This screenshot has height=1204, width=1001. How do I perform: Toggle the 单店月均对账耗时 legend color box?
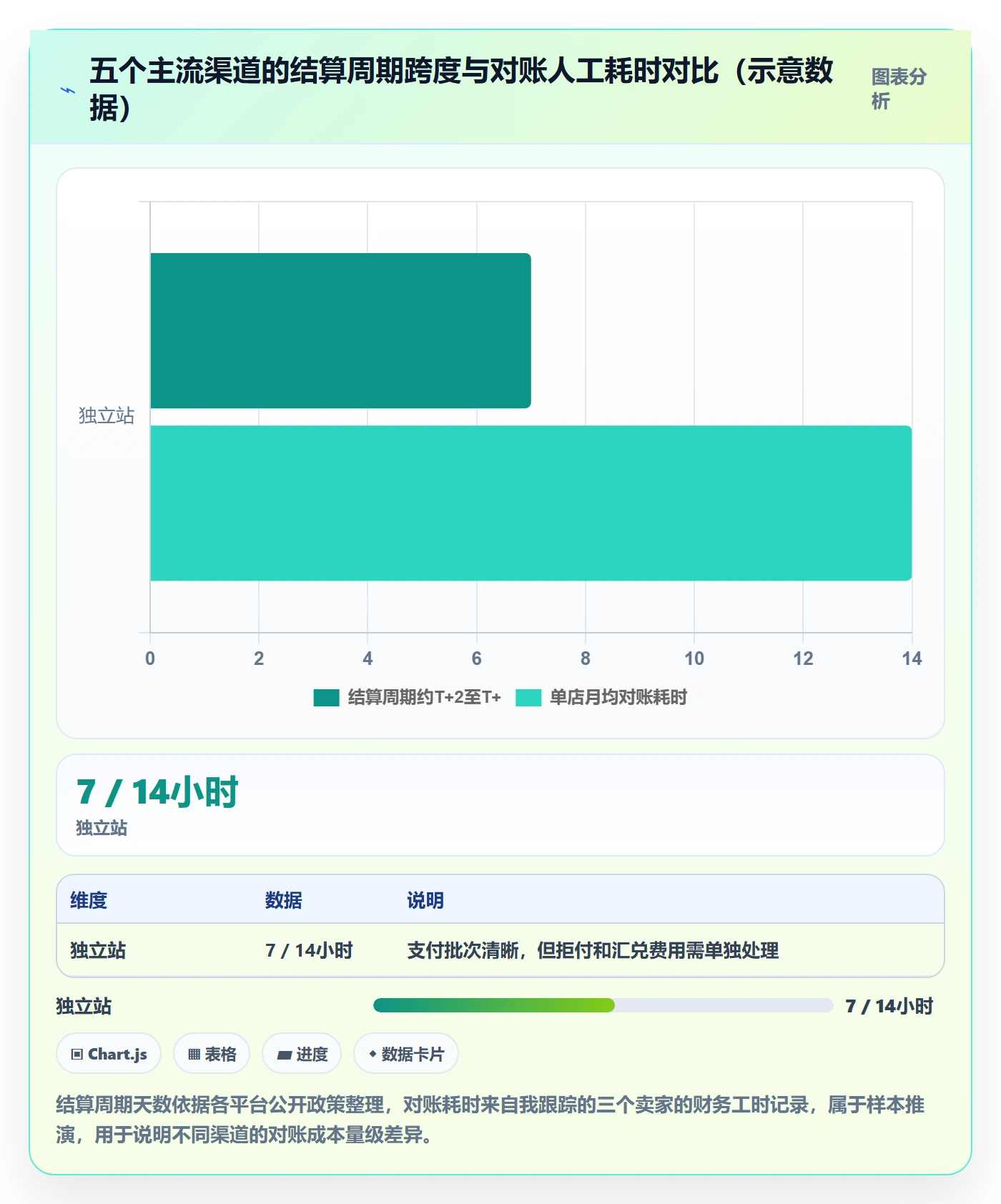click(528, 698)
